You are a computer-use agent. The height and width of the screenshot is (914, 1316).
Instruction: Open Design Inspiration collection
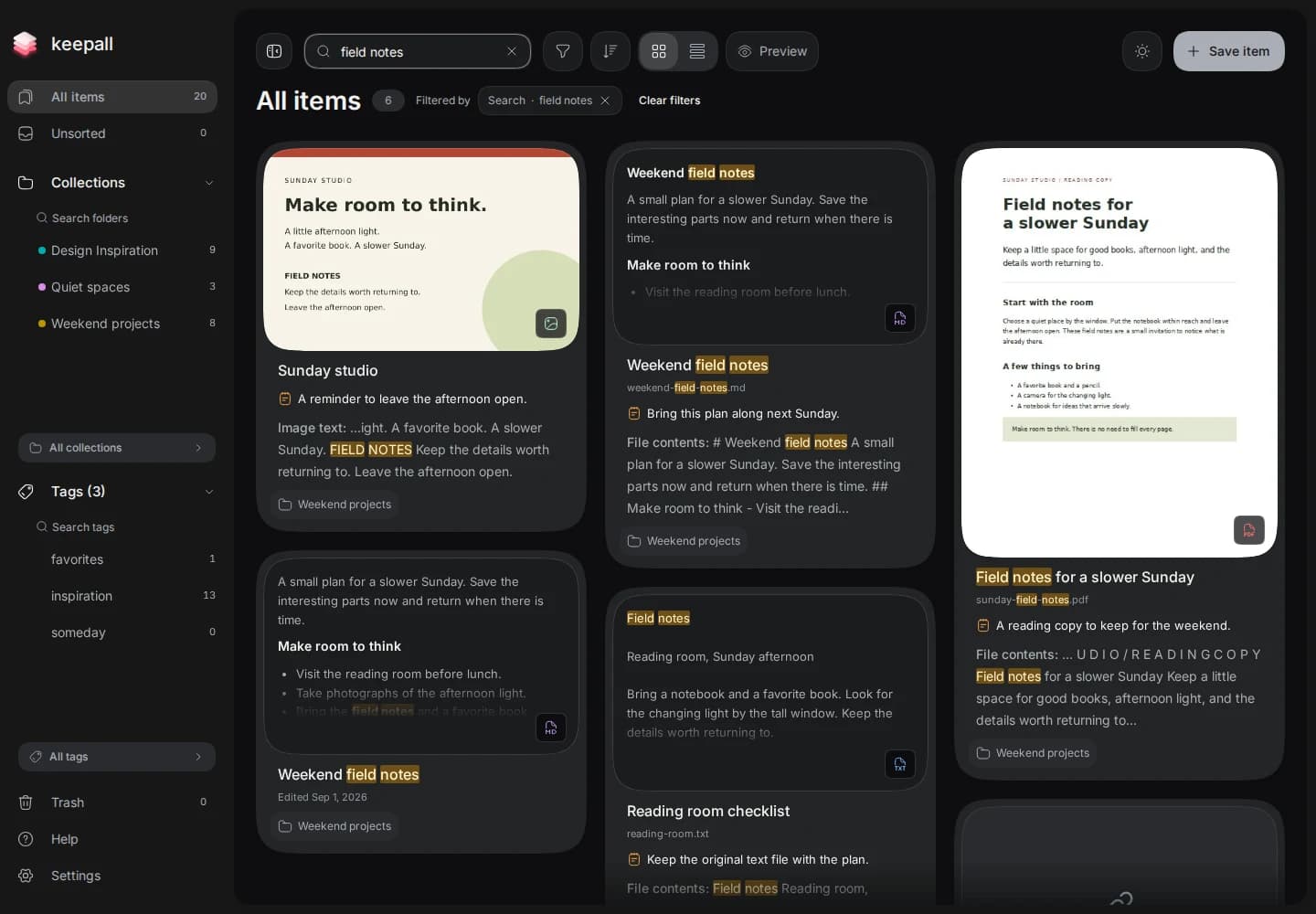click(126, 250)
